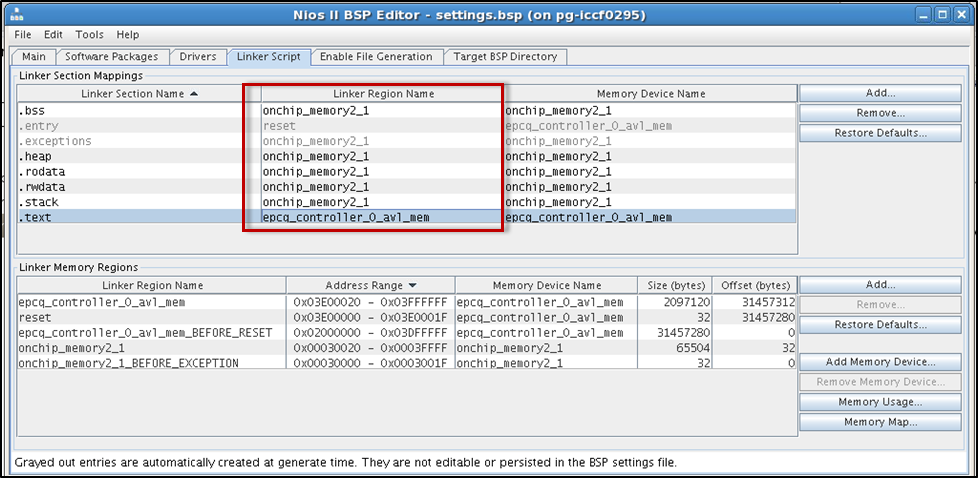Sort by Linker Section Name column header
This screenshot has width=978, height=478.
pos(138,94)
